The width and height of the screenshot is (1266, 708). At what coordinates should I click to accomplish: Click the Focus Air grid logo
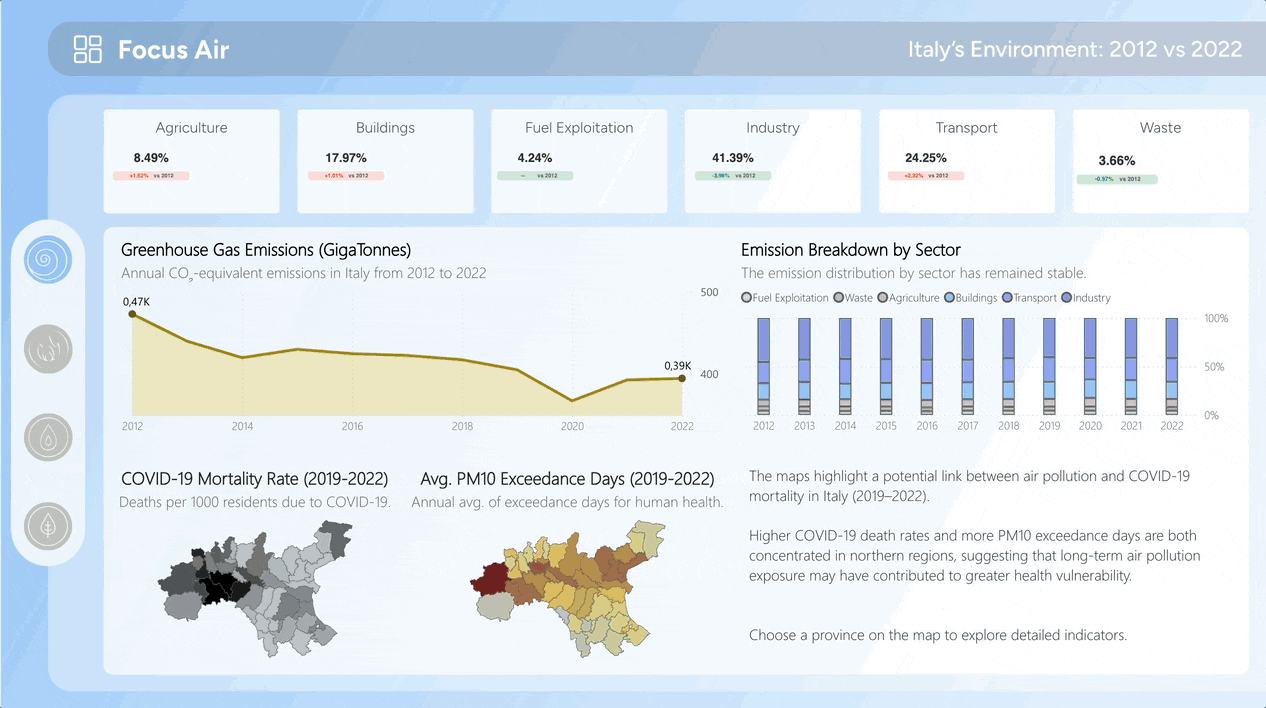pos(87,48)
